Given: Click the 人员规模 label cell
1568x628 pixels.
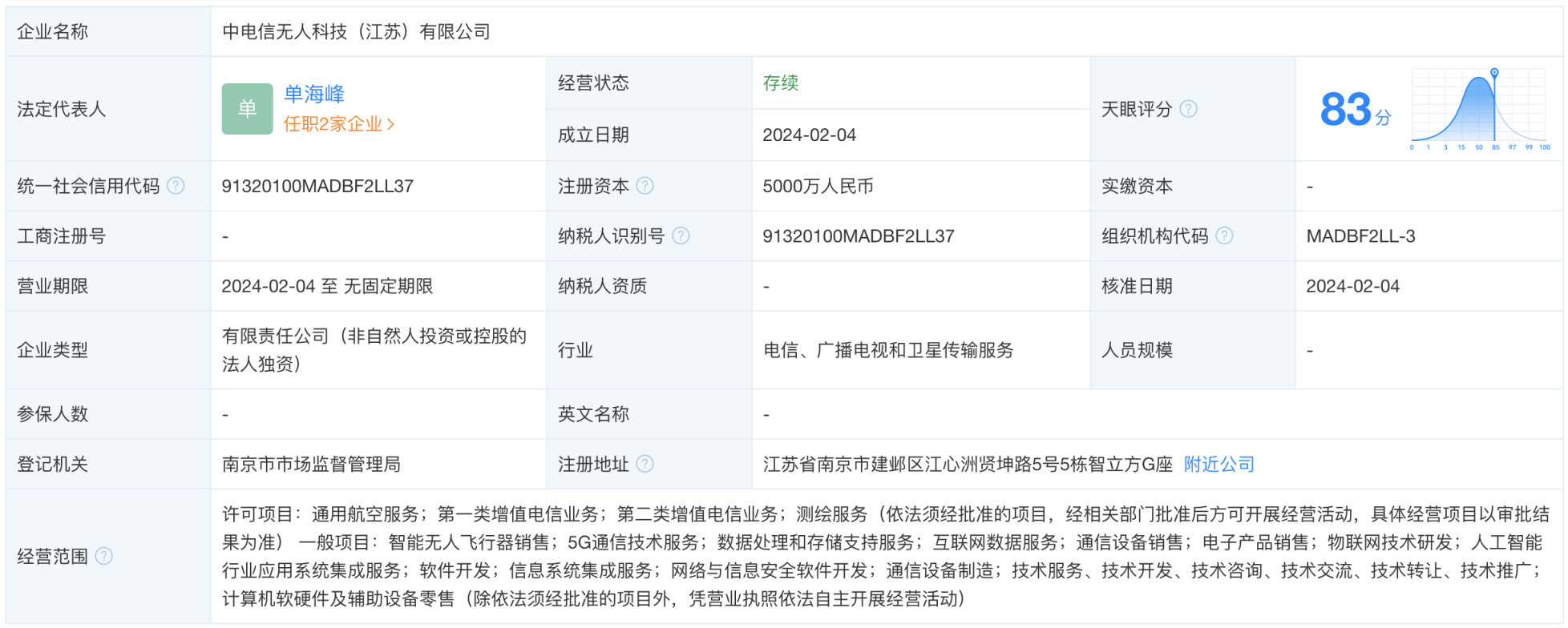Looking at the screenshot, I should pyautogui.click(x=1193, y=350).
